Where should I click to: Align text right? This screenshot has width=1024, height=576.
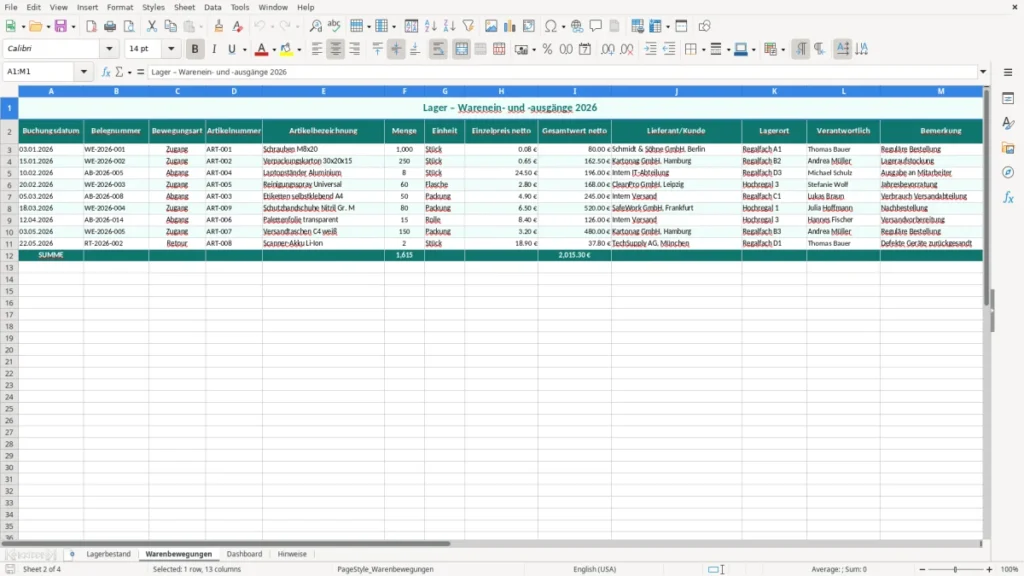pos(355,49)
